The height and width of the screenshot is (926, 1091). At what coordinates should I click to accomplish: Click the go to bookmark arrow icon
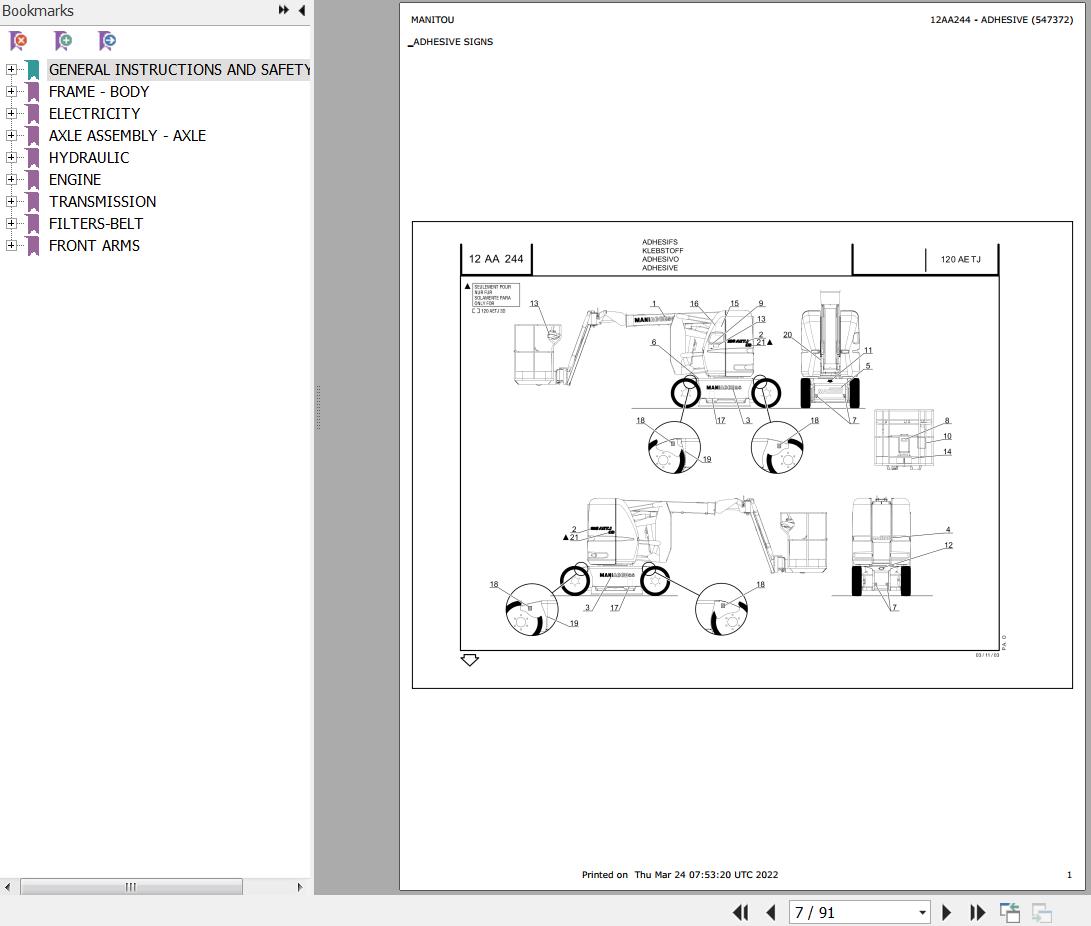coord(107,41)
